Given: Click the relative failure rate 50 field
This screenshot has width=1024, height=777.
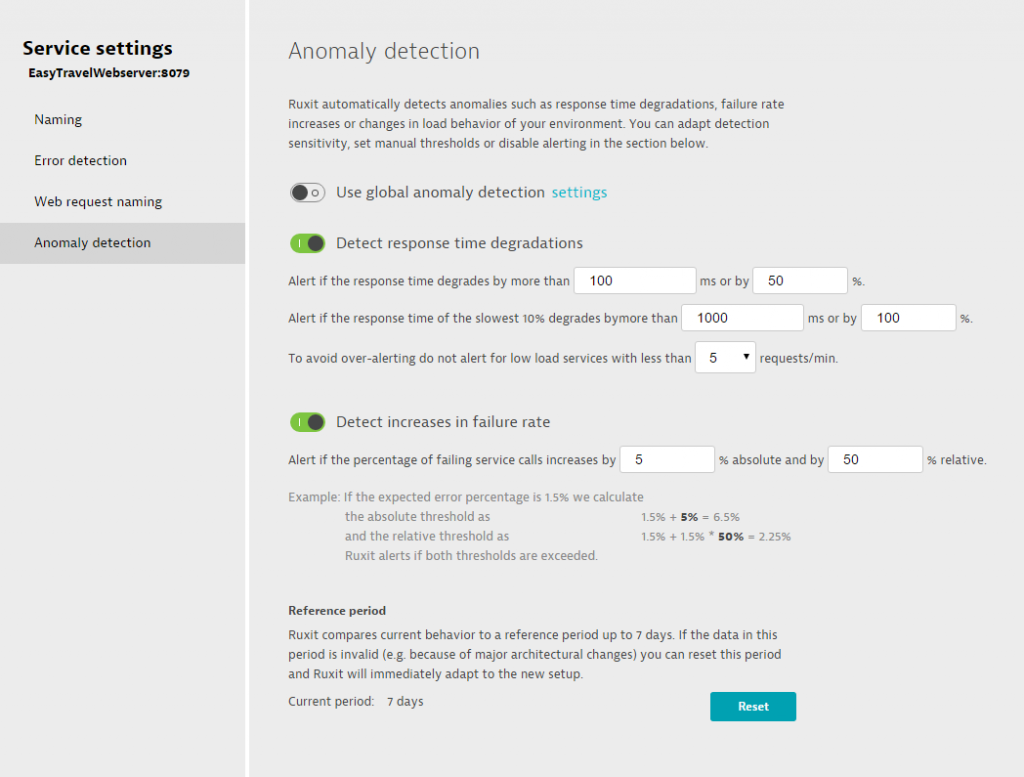Looking at the screenshot, I should tap(875, 460).
